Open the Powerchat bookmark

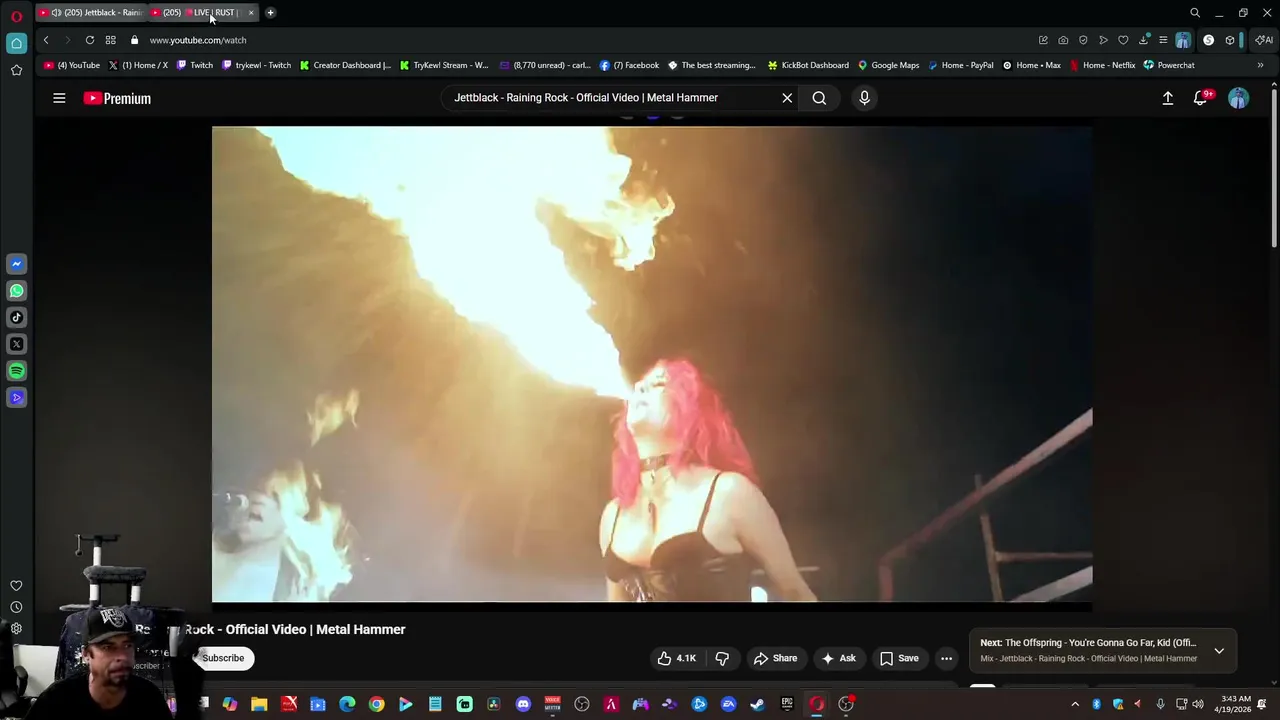1169,65
